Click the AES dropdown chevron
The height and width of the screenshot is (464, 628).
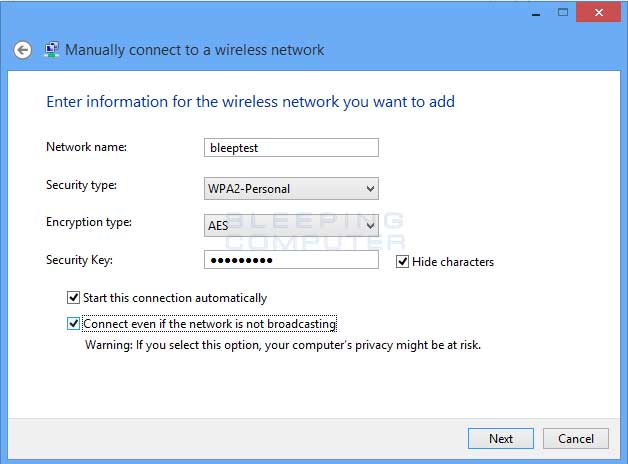pyautogui.click(x=370, y=225)
